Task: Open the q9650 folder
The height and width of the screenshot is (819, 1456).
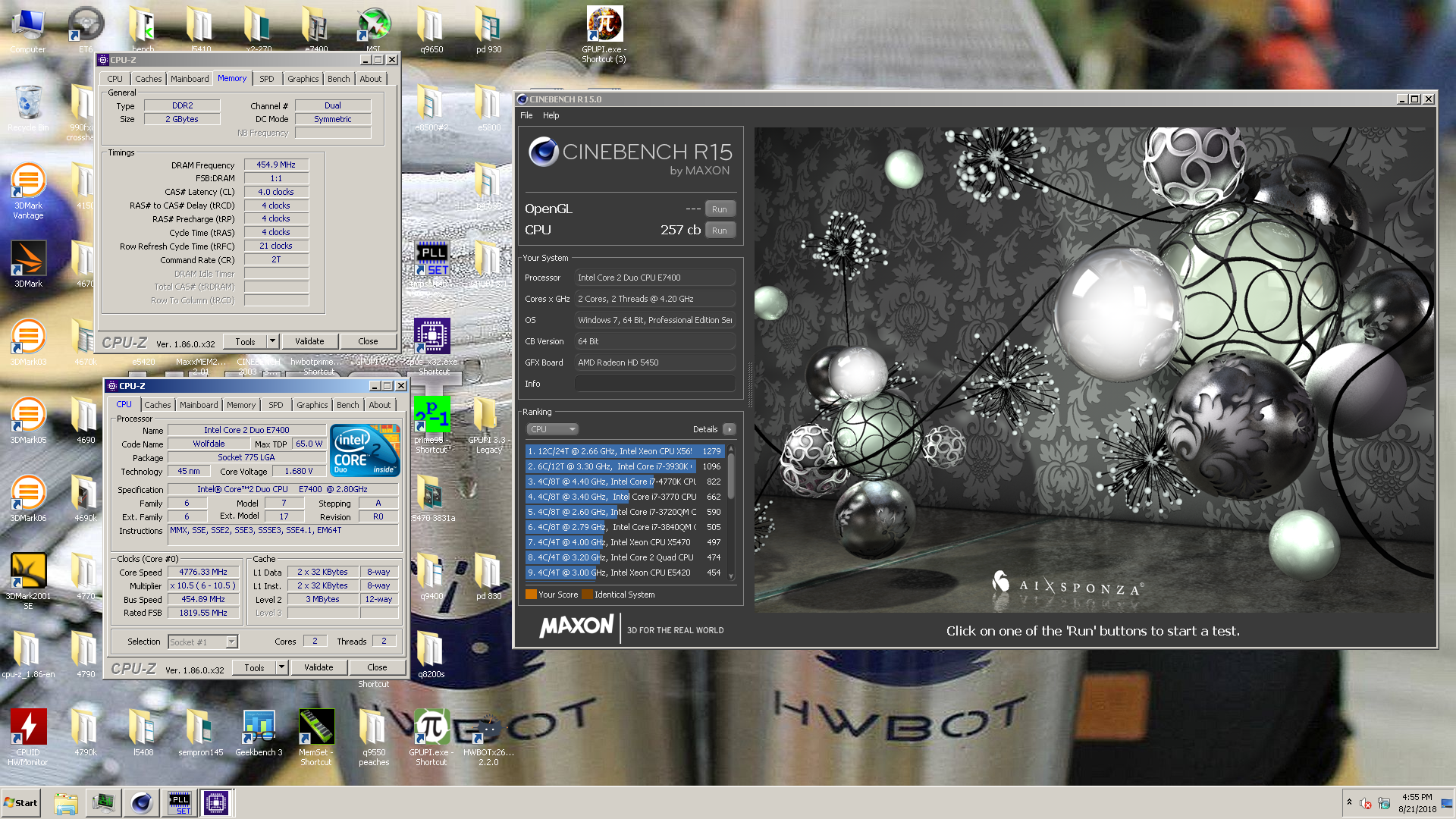Action: pyautogui.click(x=431, y=30)
